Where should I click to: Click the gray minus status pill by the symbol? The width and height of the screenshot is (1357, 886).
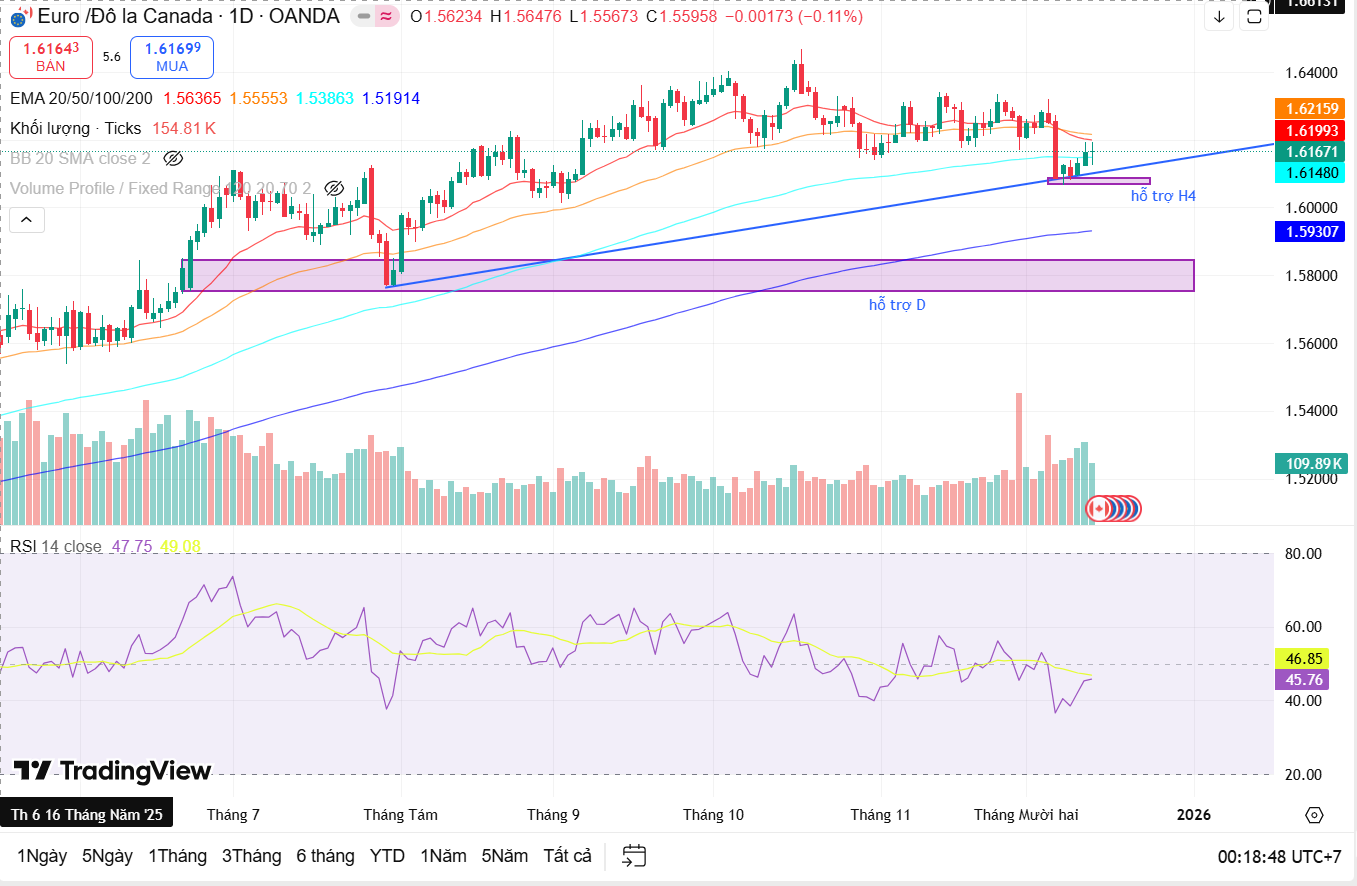pyautogui.click(x=363, y=17)
